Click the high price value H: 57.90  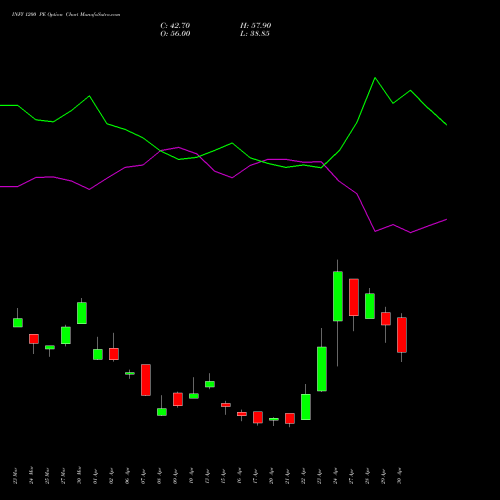click(255, 26)
